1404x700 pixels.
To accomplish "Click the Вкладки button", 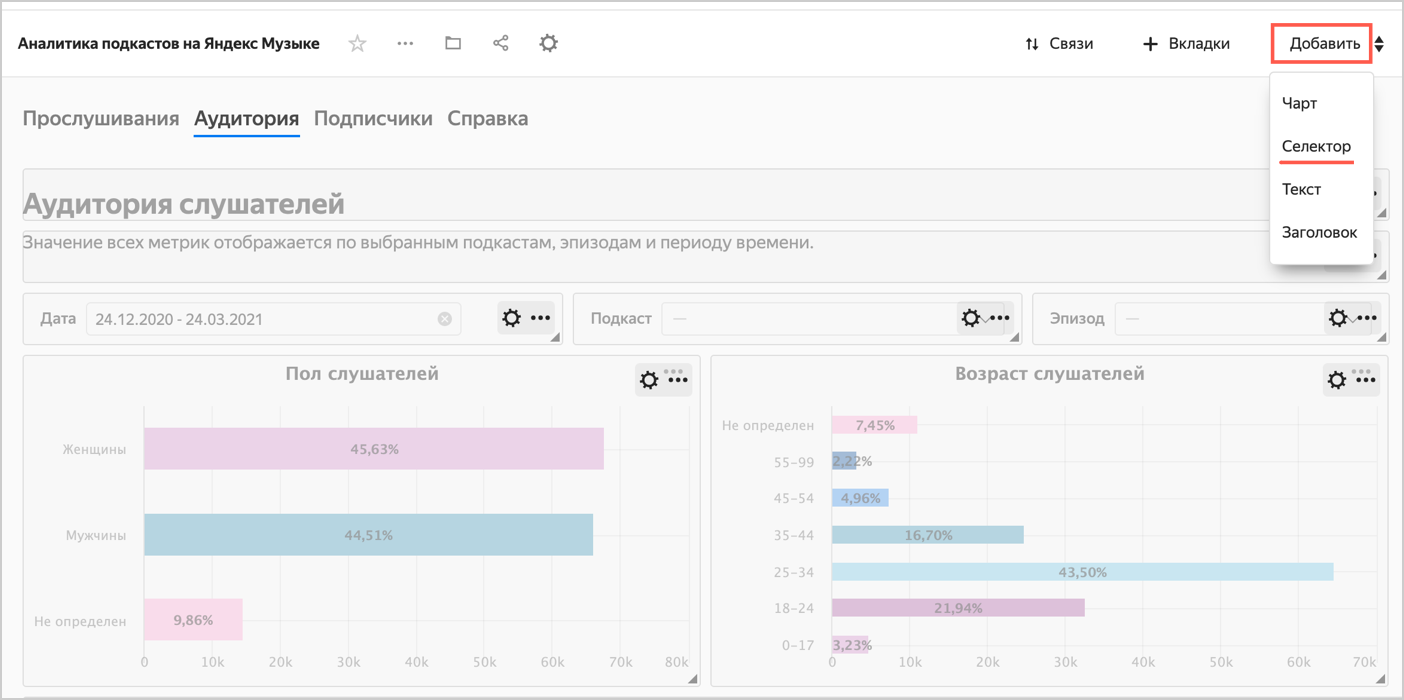I will pos(1186,44).
